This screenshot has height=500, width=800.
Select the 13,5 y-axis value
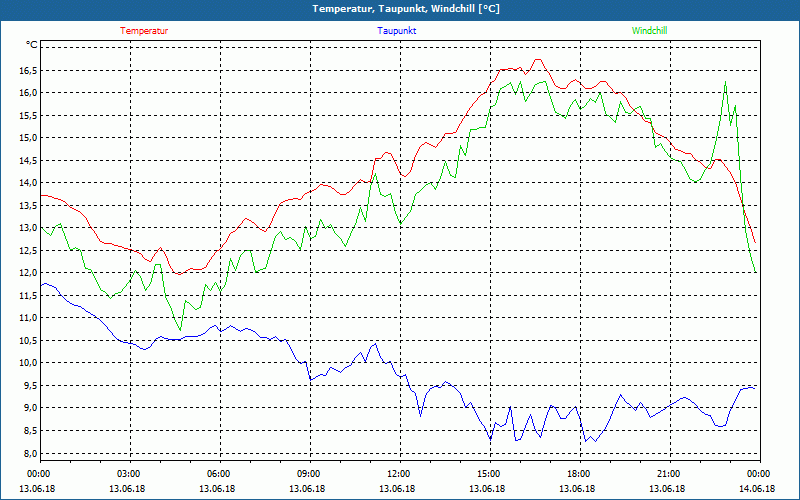(28, 205)
